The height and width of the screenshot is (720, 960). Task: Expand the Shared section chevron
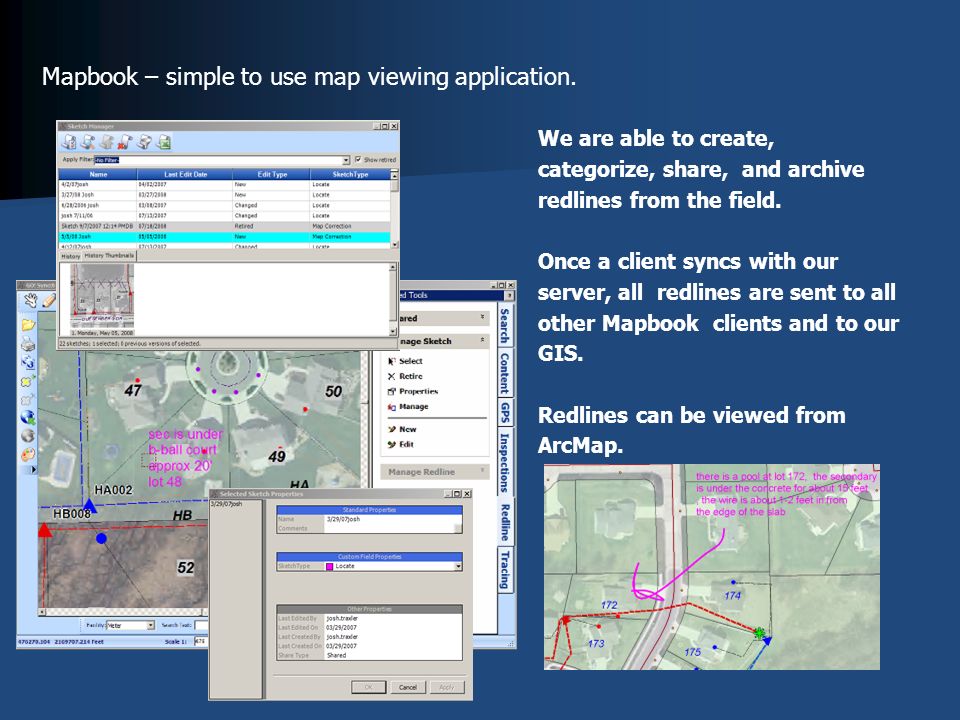pos(482,318)
